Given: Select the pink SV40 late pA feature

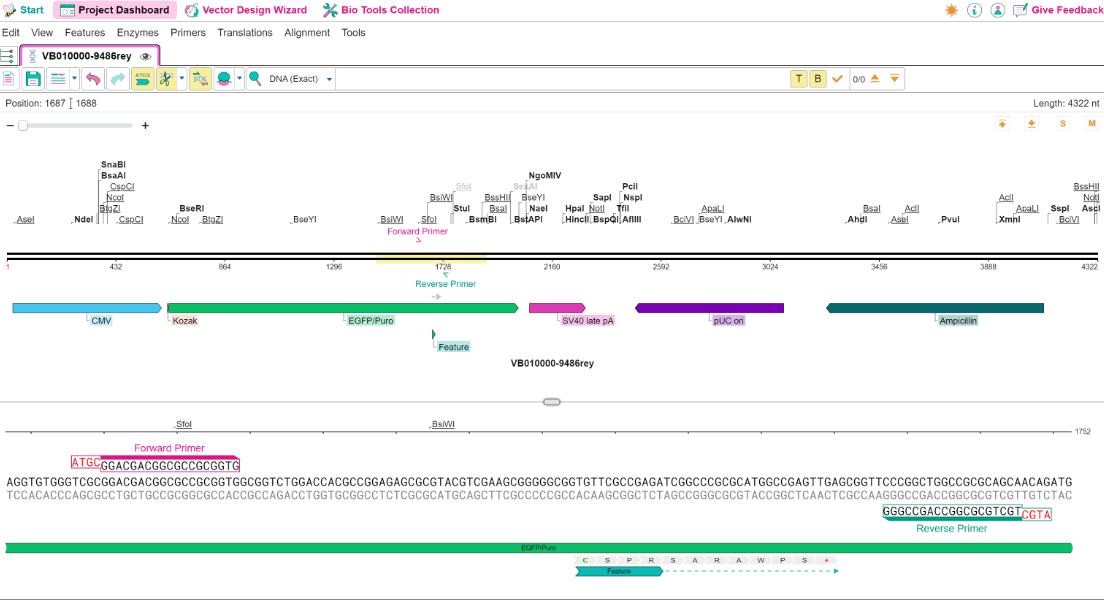Looking at the screenshot, I should 557,308.
